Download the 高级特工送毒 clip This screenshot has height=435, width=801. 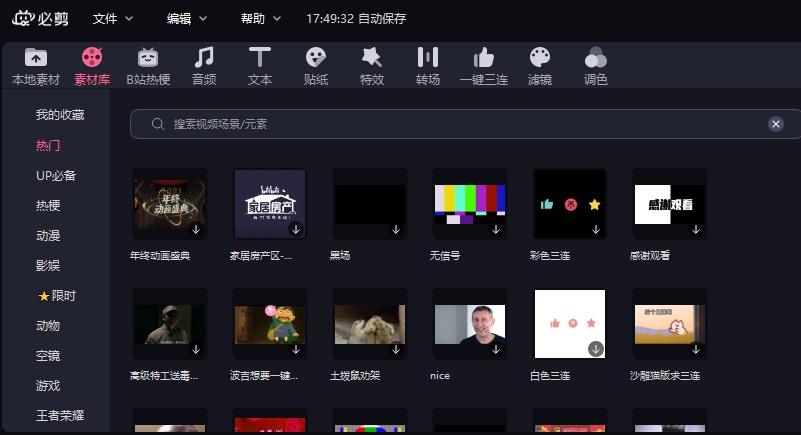coord(196,350)
